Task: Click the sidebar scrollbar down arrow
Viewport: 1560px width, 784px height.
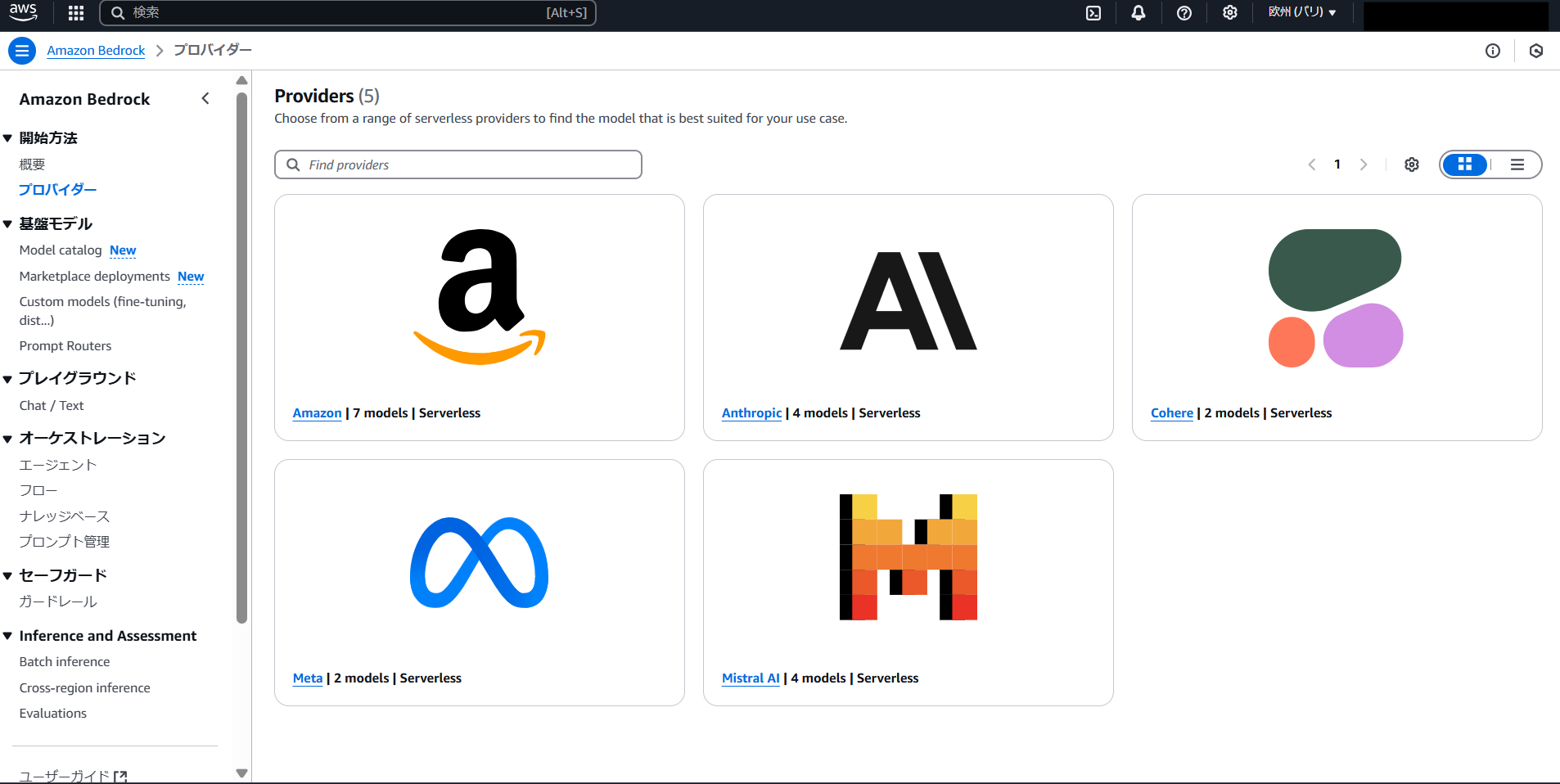Action: point(241,773)
